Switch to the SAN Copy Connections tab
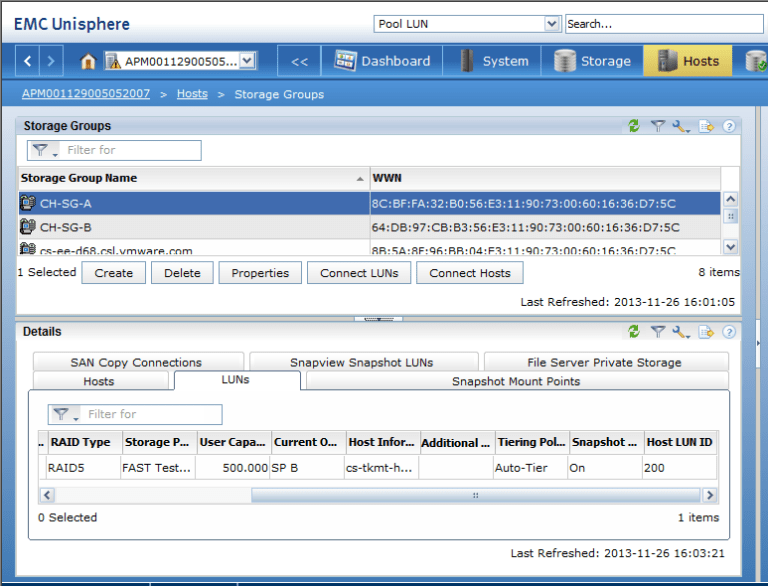The image size is (768, 586). coord(138,362)
